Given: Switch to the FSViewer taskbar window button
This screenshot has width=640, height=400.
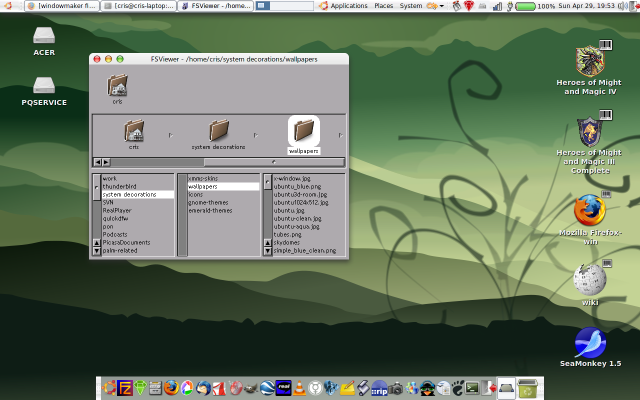Looking at the screenshot, I should [x=216, y=6].
